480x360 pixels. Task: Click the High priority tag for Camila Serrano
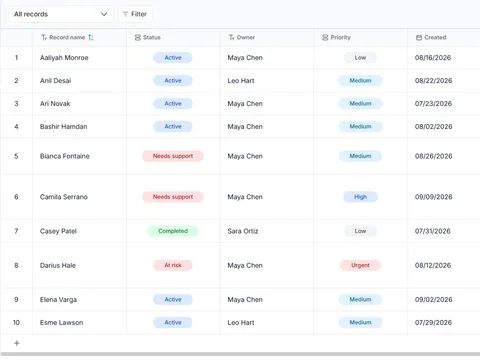[360, 197]
